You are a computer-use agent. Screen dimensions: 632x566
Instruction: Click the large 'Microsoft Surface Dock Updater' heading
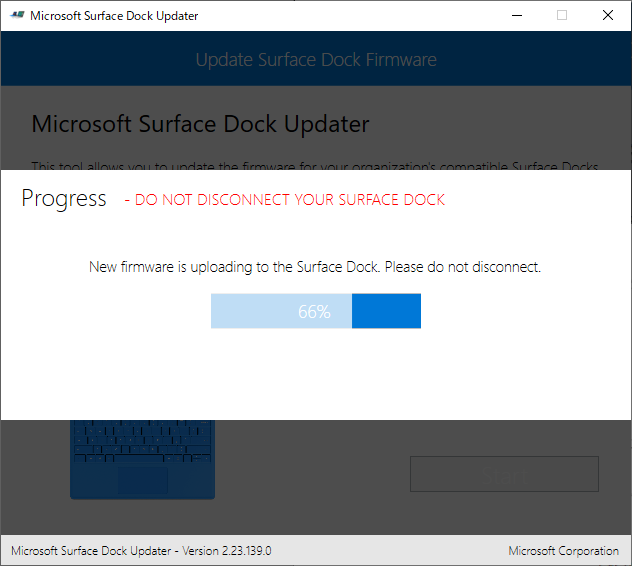click(x=200, y=124)
